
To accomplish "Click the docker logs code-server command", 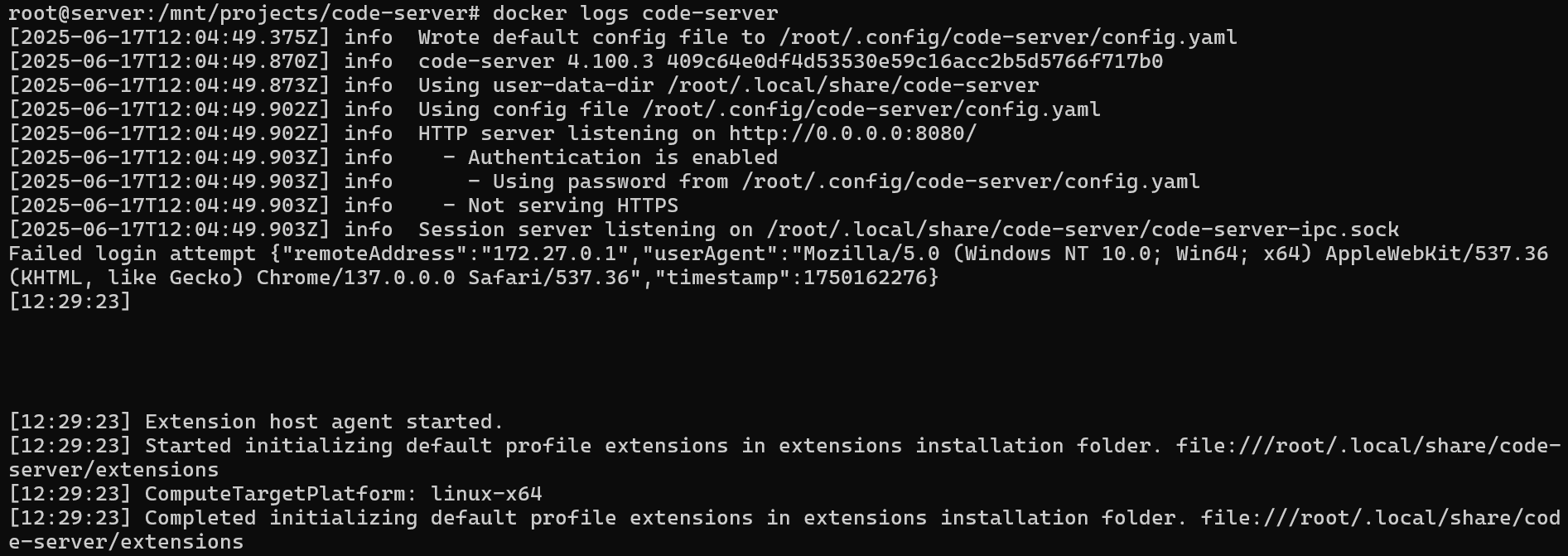I will [635, 13].
